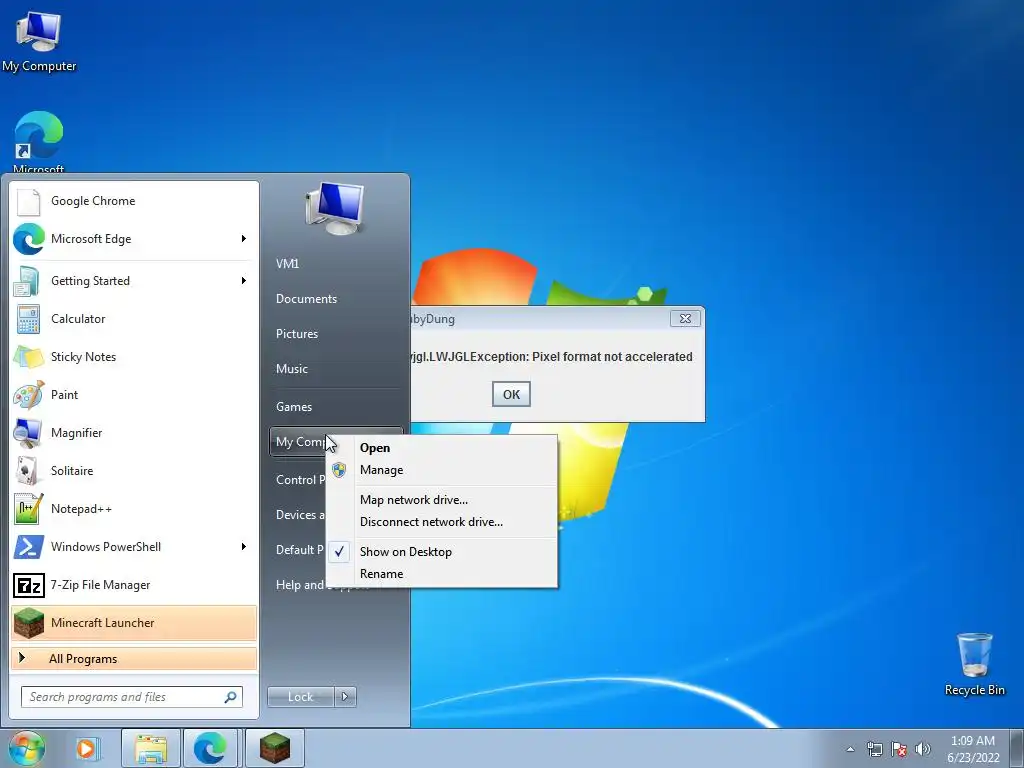This screenshot has height=768, width=1024.
Task: Select the My Computer desktop icon
Action: 39,40
